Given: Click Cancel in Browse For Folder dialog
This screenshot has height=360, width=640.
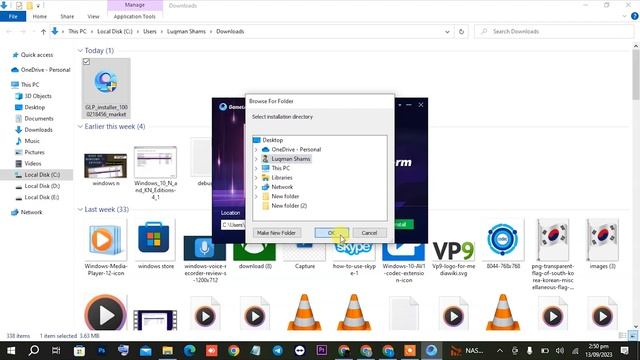Looking at the screenshot, I should pos(369,233).
